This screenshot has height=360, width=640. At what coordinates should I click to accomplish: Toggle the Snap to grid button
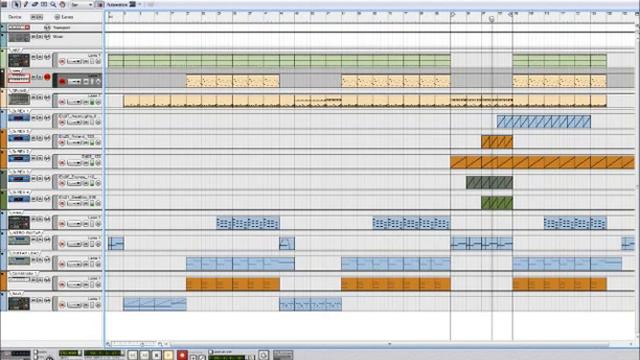tap(100, 4)
